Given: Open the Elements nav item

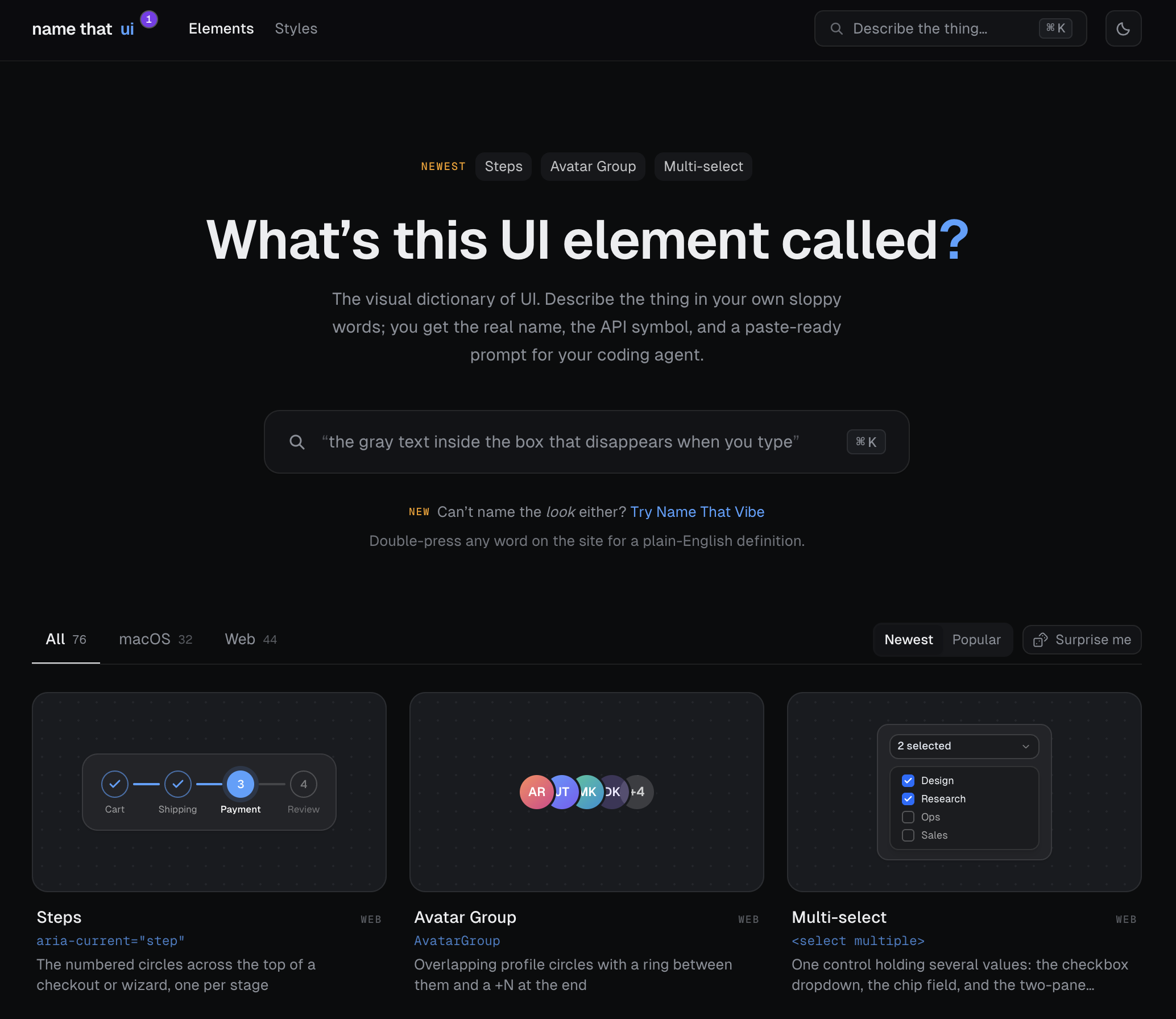Looking at the screenshot, I should click(x=221, y=28).
